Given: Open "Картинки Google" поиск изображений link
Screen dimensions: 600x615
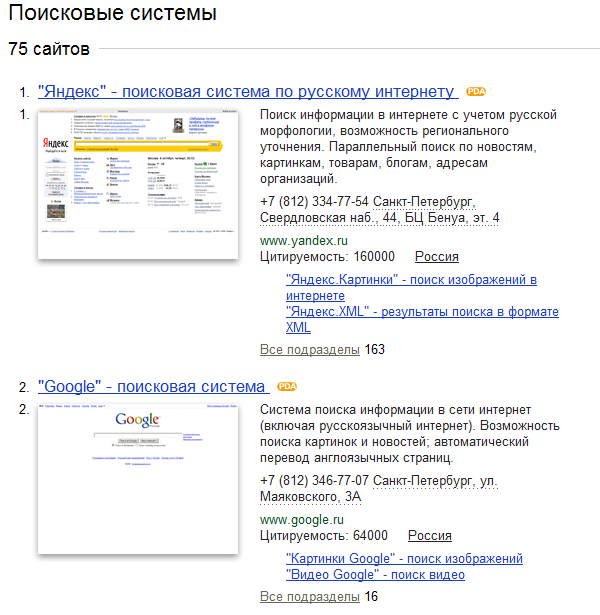Looking at the screenshot, I should [404, 559].
